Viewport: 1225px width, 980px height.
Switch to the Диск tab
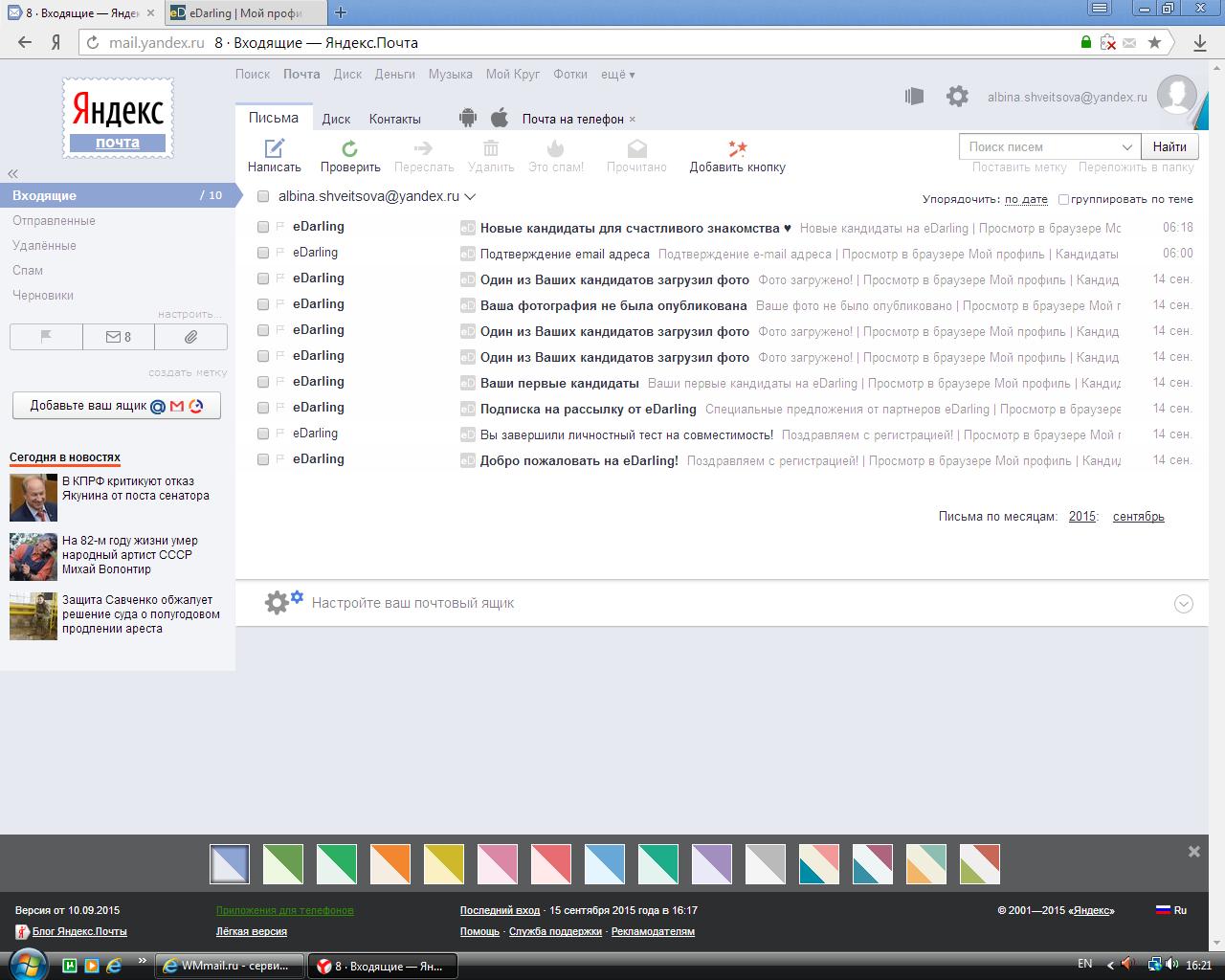(x=336, y=119)
